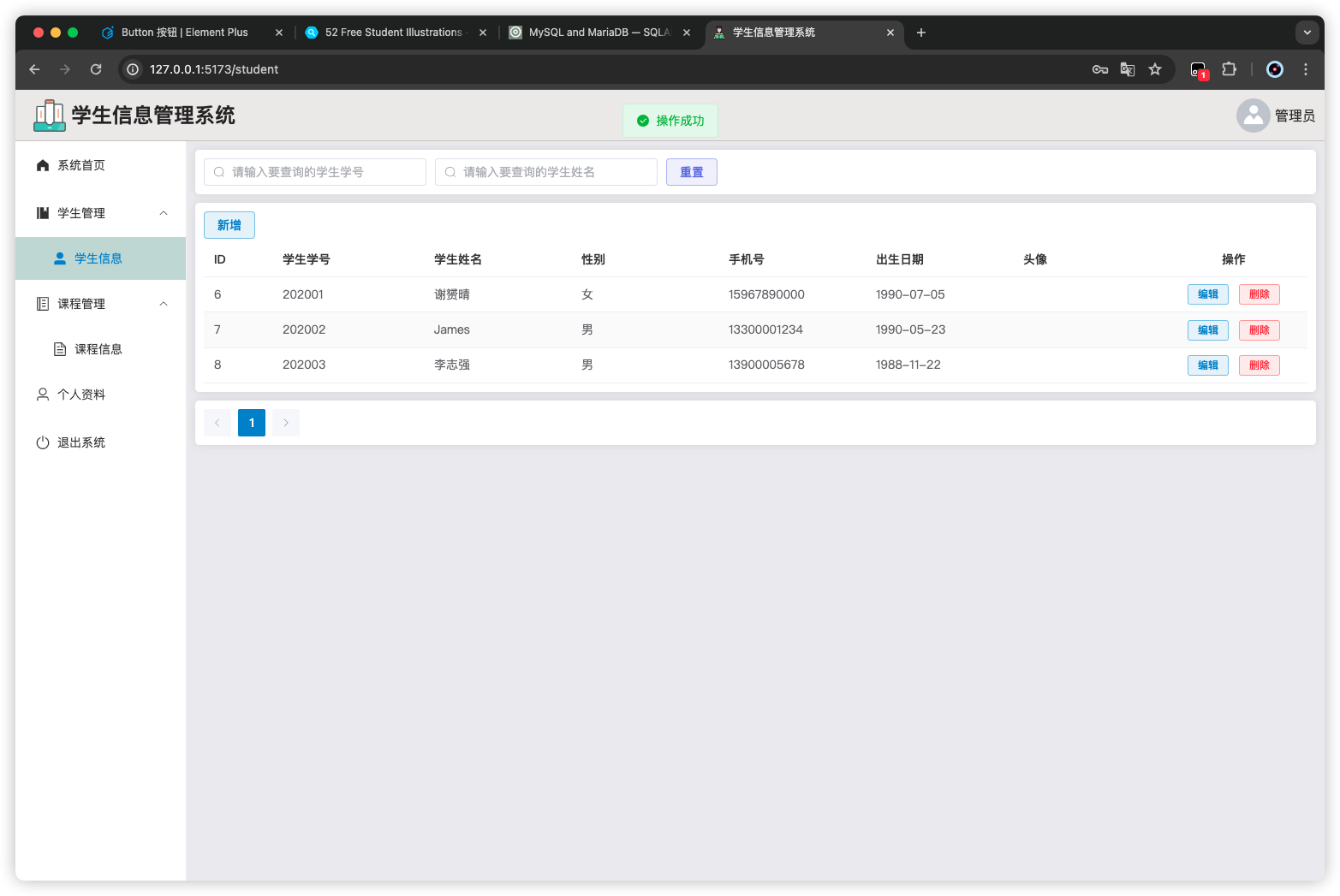Open the Chrome profile avatar icon
Viewport: 1340px width, 896px height.
click(1275, 69)
